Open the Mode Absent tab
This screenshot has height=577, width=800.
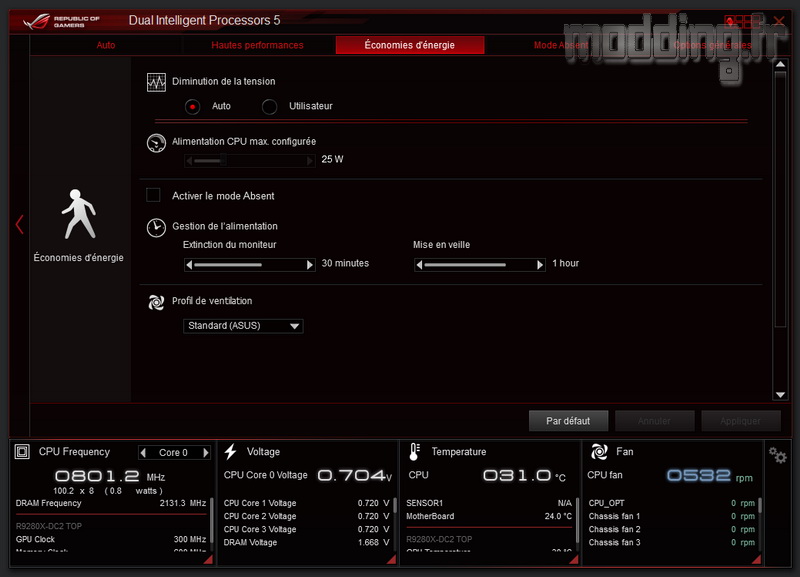pos(561,45)
